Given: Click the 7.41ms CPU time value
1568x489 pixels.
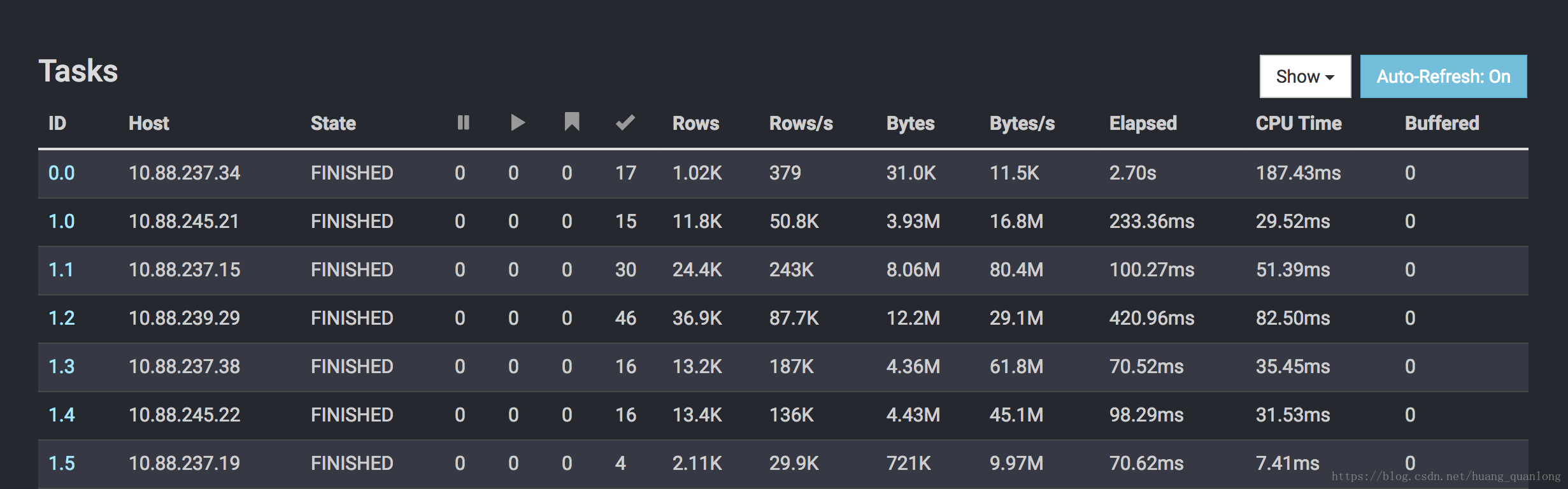Looking at the screenshot, I should (x=1288, y=464).
